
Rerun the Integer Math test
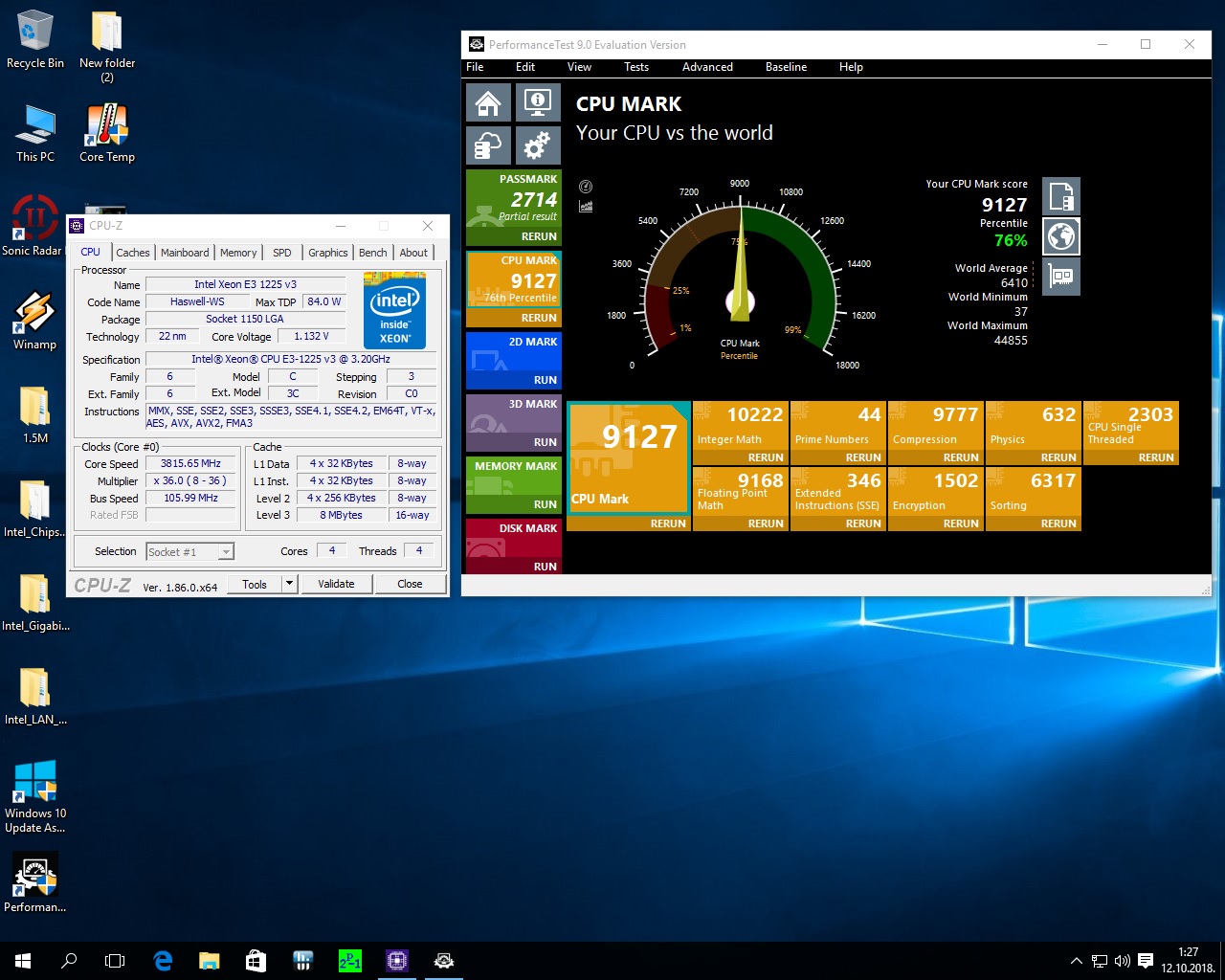(766, 457)
